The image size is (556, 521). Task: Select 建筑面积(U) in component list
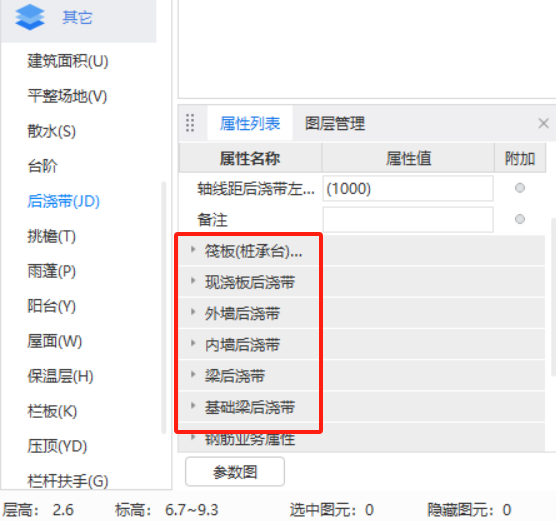click(x=68, y=61)
